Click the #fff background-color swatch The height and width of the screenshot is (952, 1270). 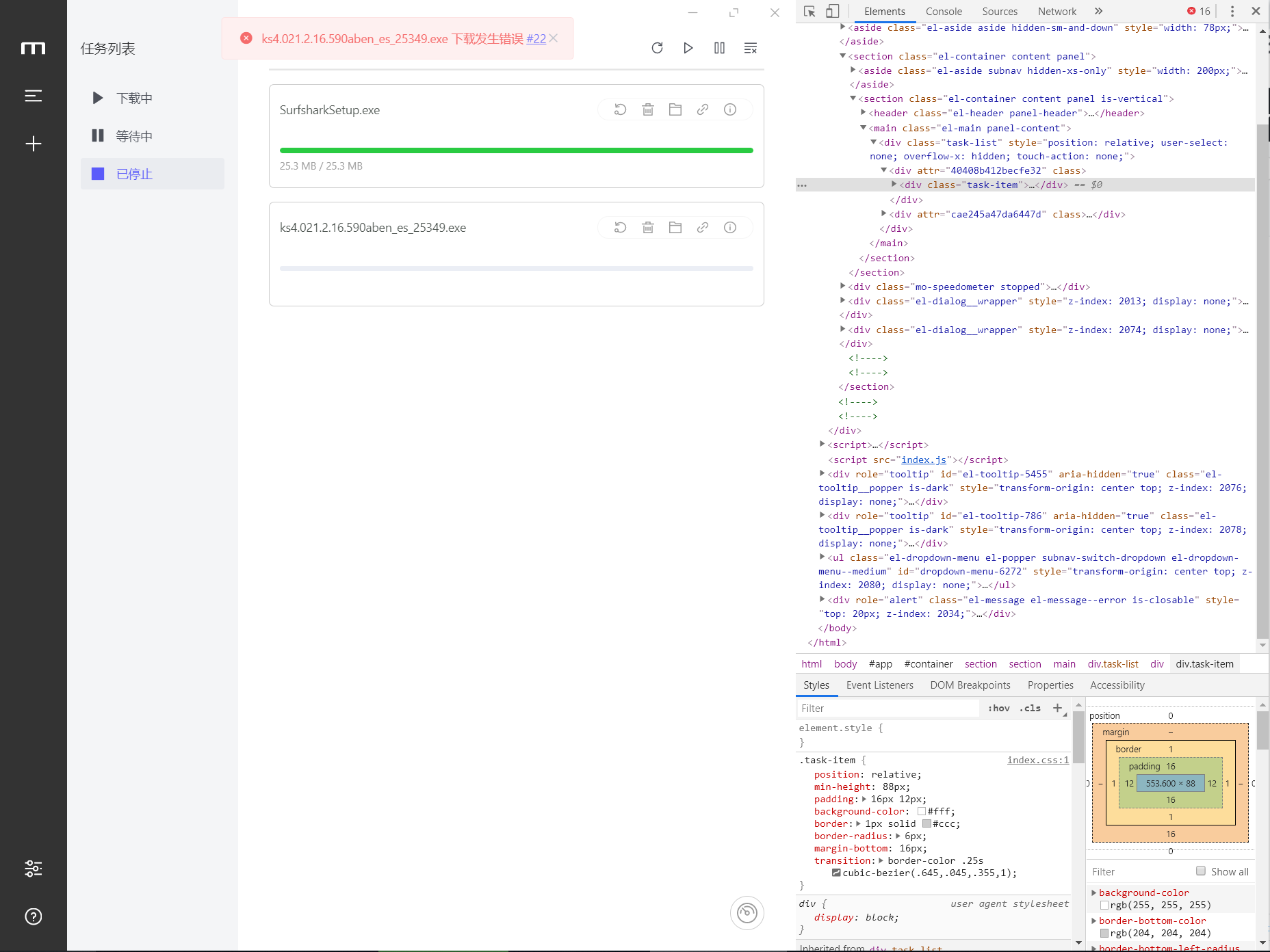[921, 811]
